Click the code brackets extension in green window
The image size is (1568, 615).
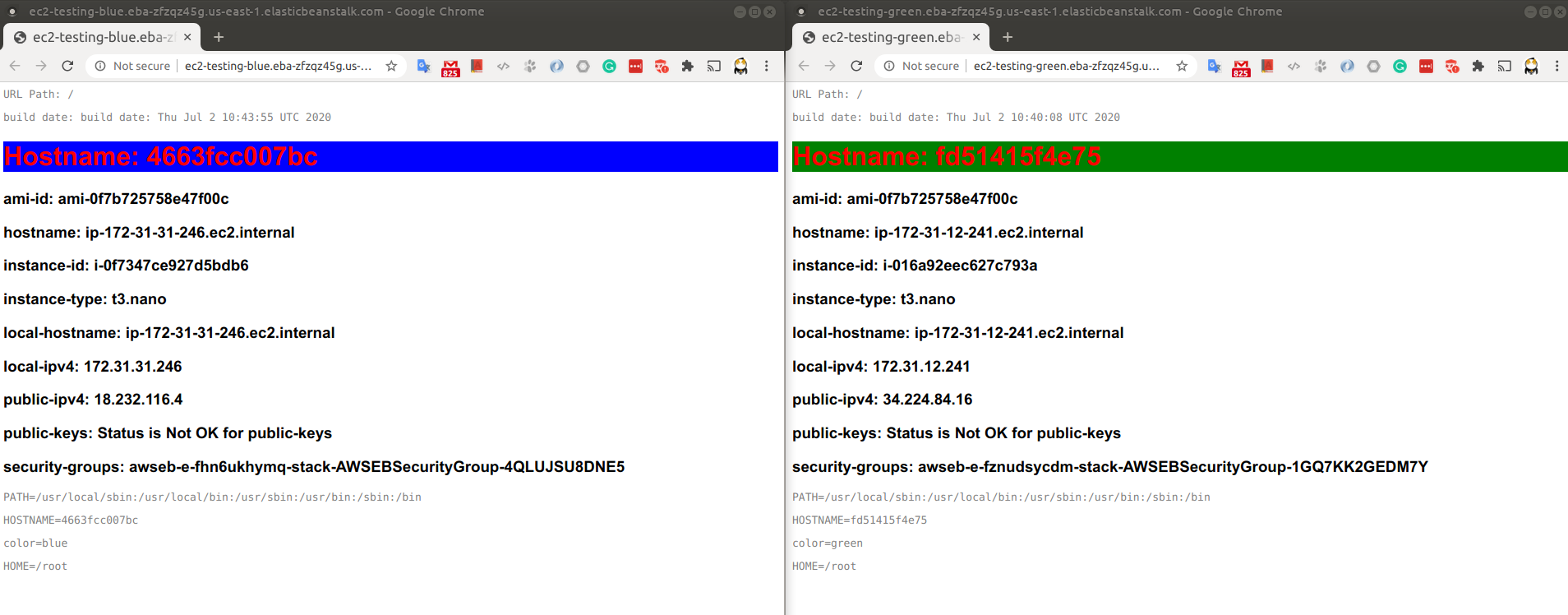(1294, 66)
